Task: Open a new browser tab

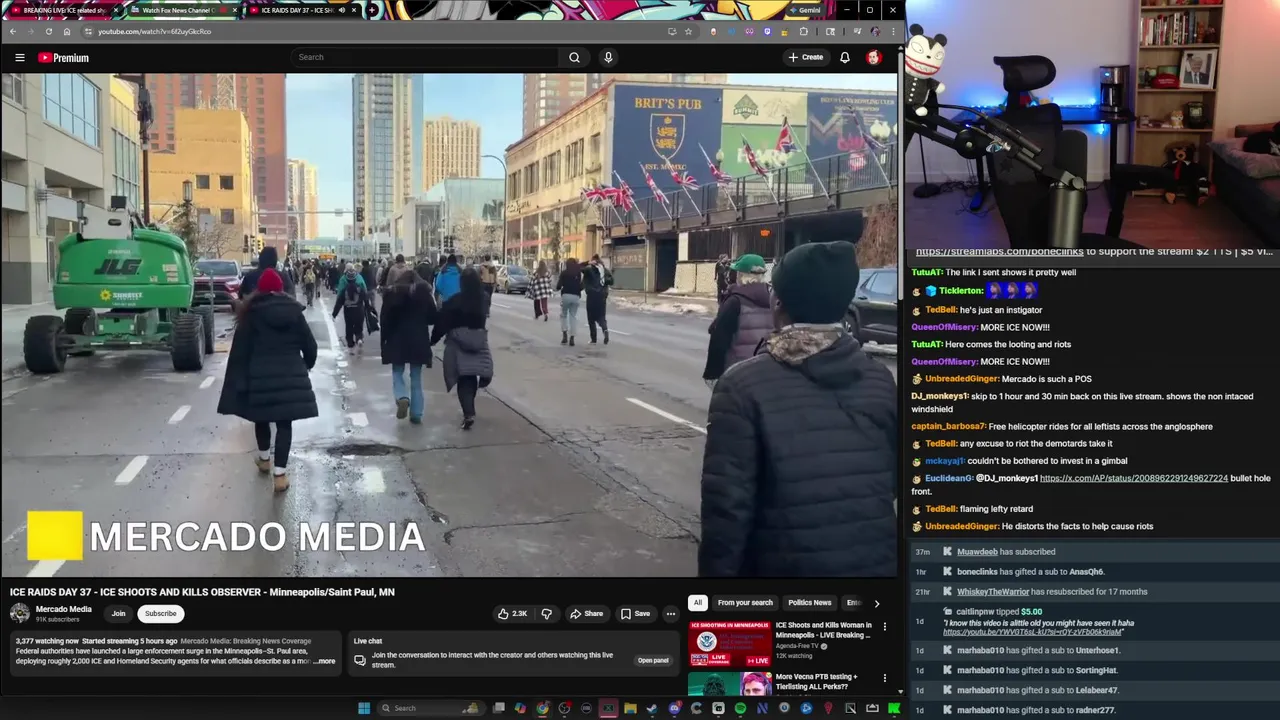Action: coord(372,10)
